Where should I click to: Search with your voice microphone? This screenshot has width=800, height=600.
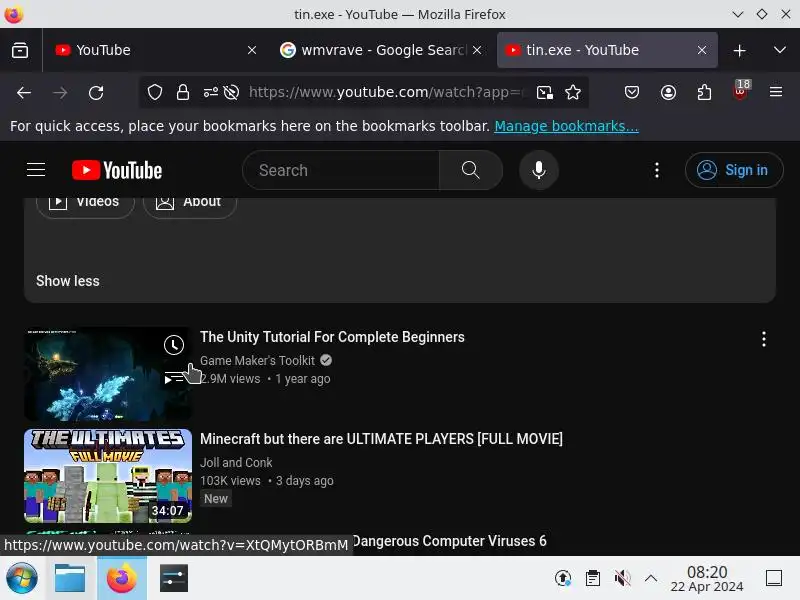[x=539, y=170]
